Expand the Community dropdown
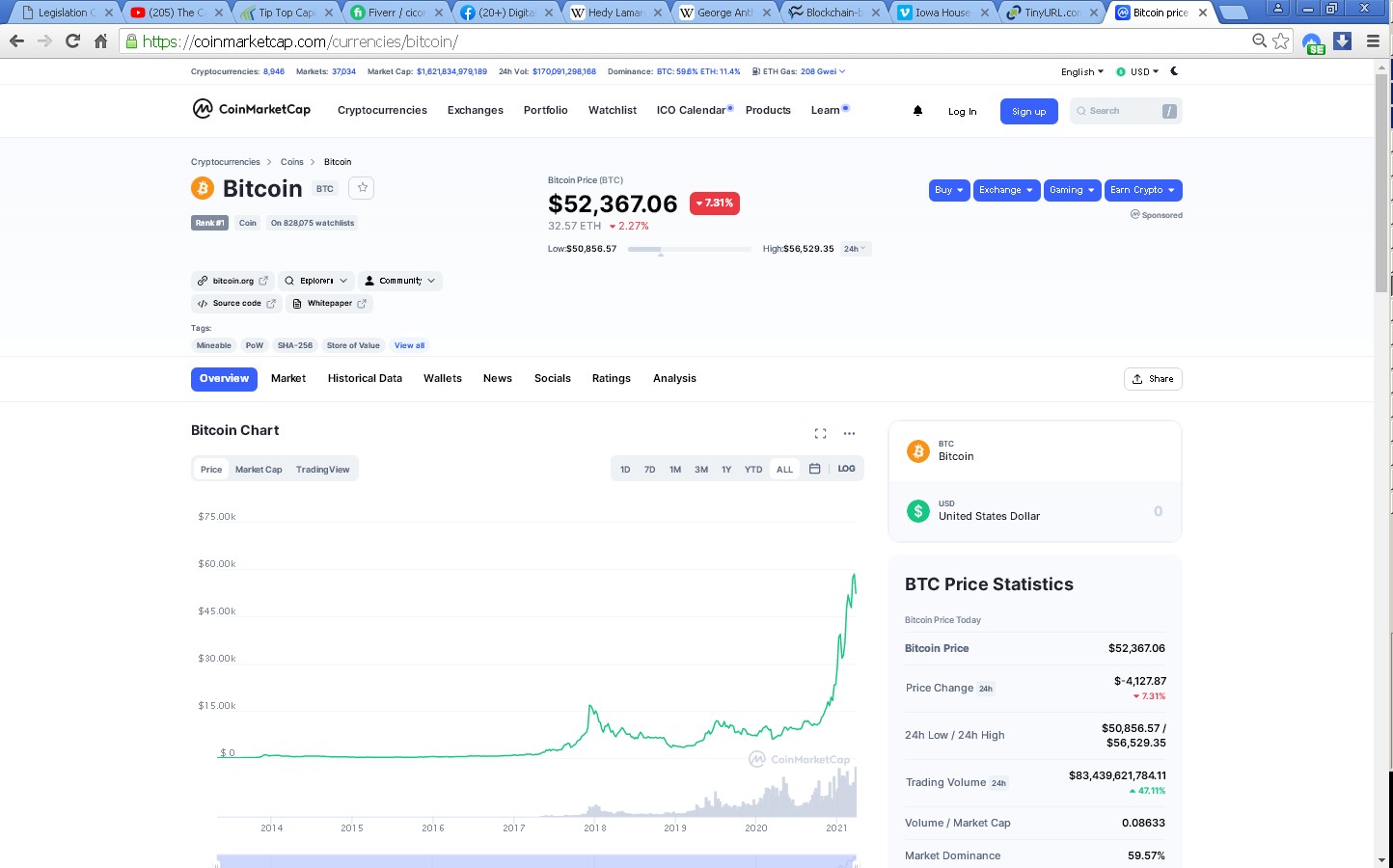 [400, 281]
